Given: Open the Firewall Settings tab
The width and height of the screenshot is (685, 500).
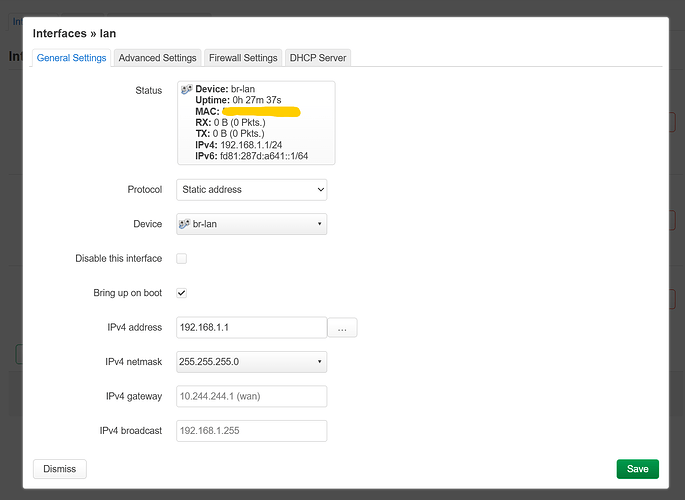Looking at the screenshot, I should 243,58.
